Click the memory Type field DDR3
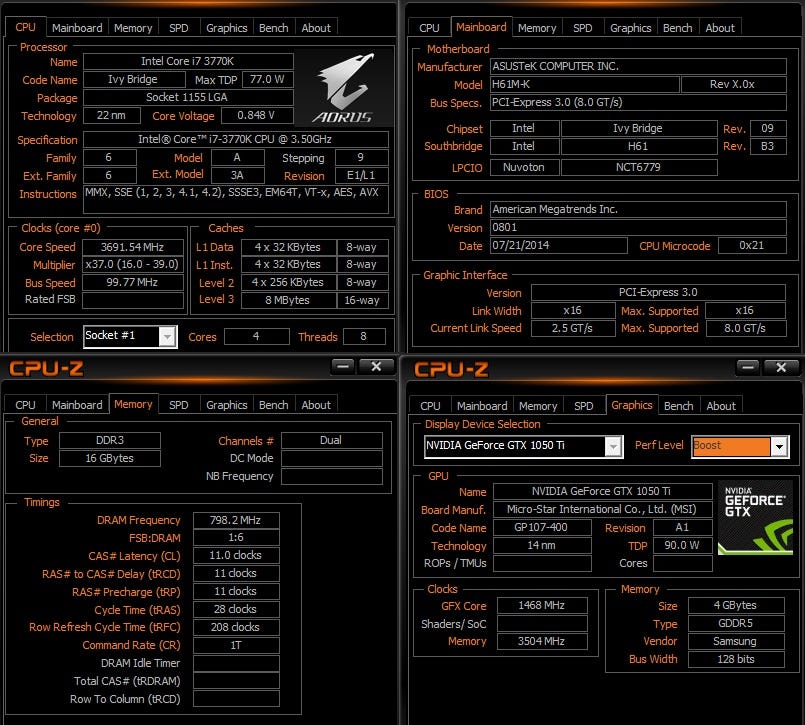 coord(110,441)
